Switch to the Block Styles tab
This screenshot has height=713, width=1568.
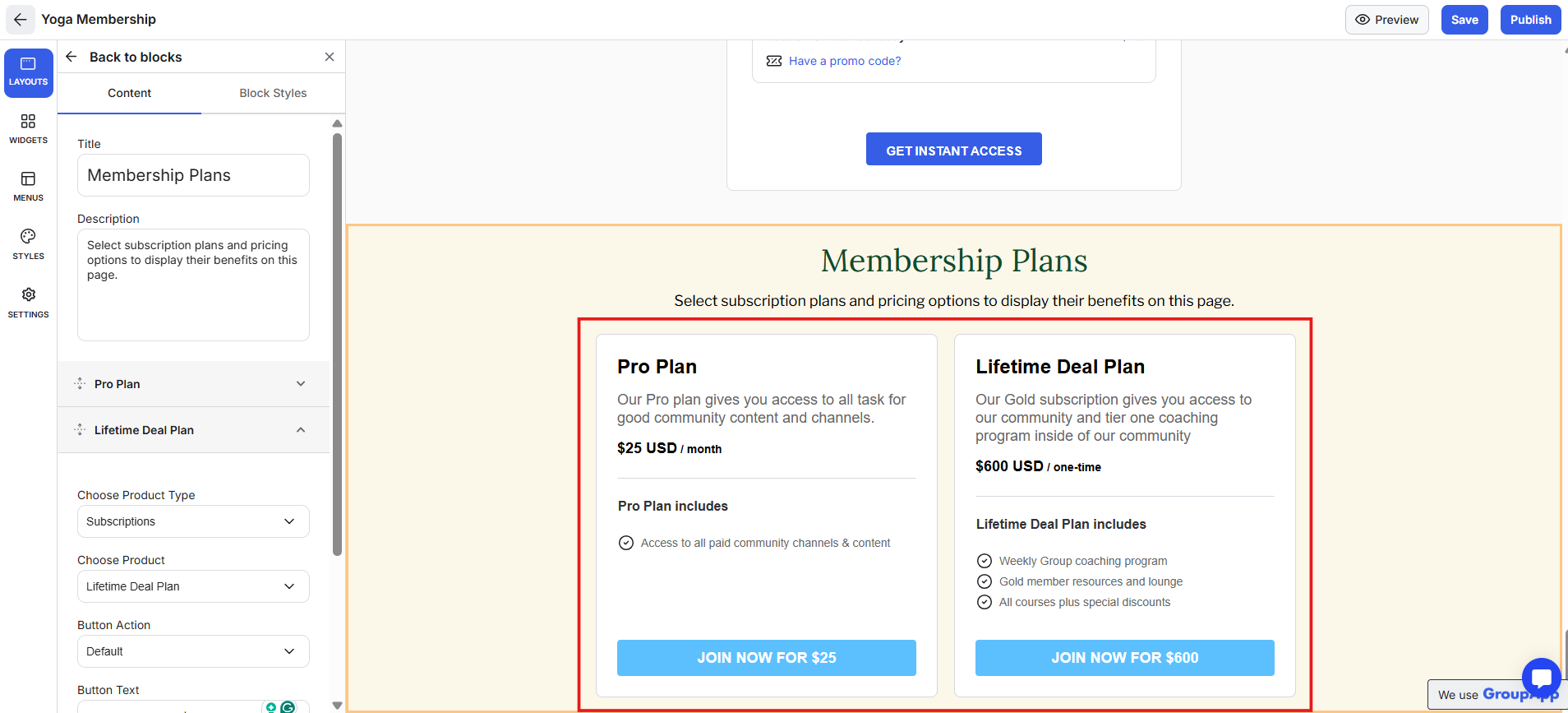coord(273,93)
